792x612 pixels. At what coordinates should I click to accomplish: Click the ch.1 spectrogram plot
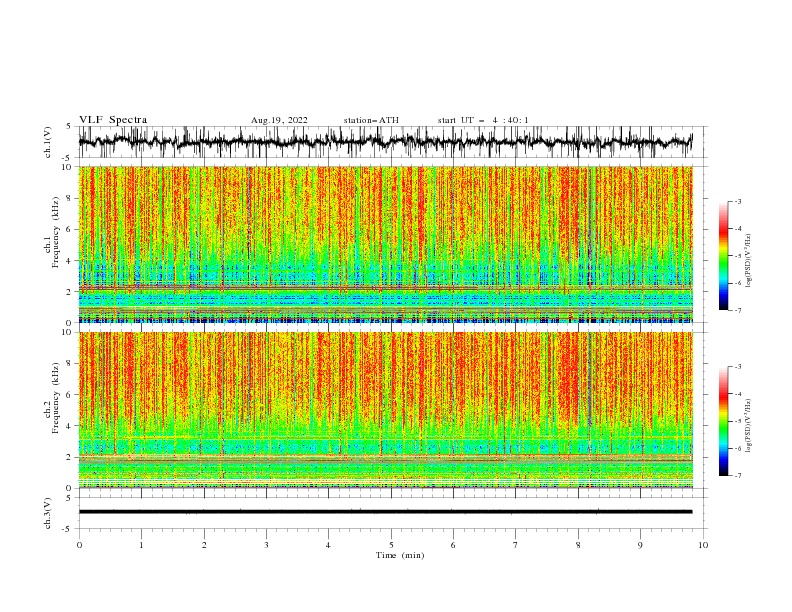(386, 244)
